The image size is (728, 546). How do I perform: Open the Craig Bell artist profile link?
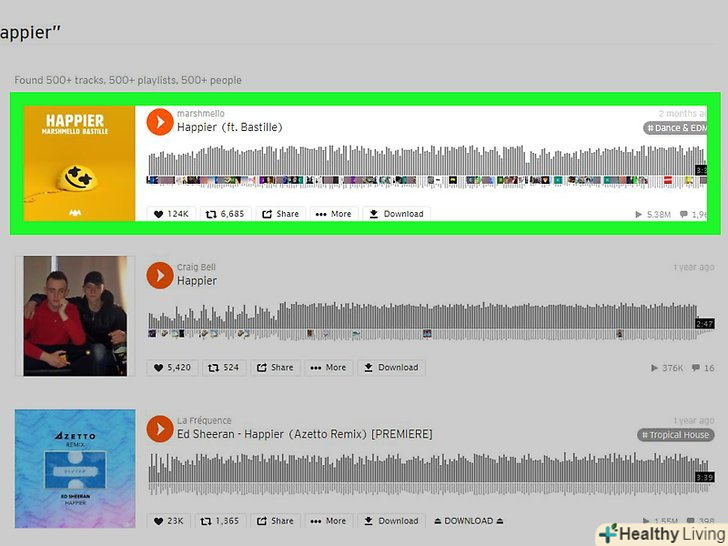pyautogui.click(x=196, y=267)
